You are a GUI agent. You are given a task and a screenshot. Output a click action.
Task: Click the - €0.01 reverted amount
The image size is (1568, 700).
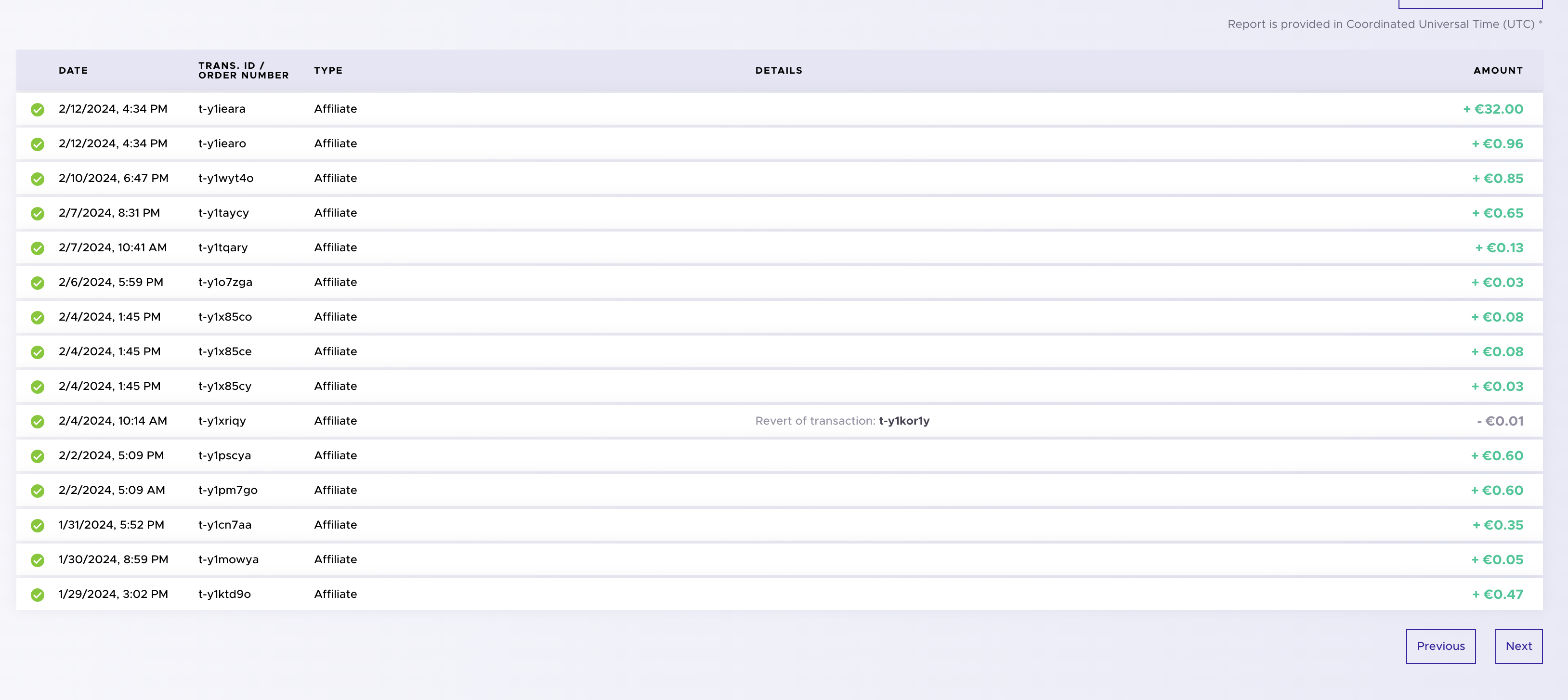[x=1500, y=422]
